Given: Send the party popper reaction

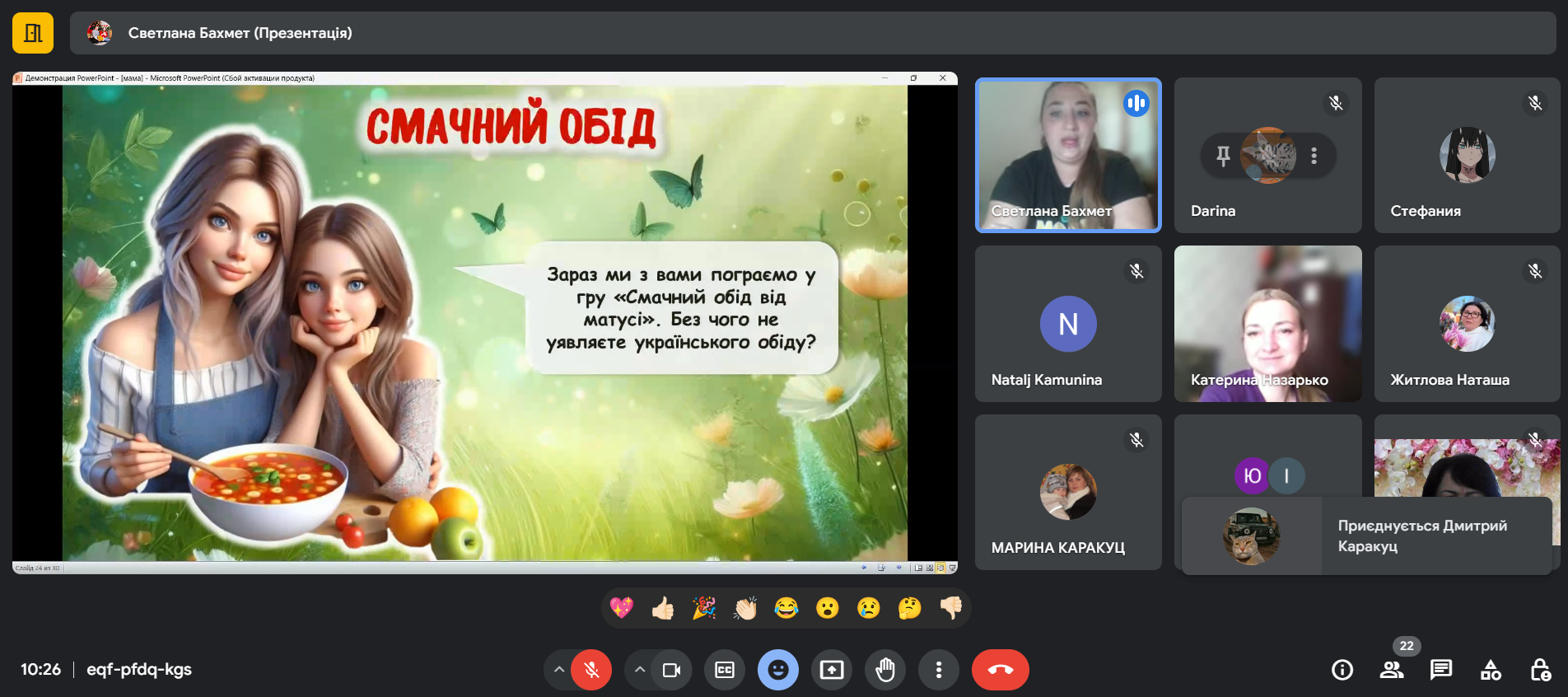Looking at the screenshot, I should pos(704,608).
